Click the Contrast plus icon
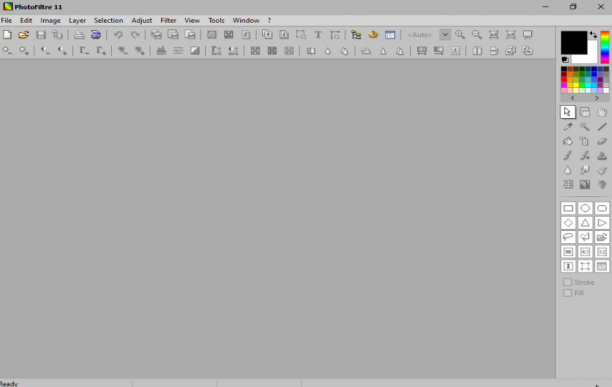Image resolution: width=612 pixels, height=387 pixels. (62, 51)
